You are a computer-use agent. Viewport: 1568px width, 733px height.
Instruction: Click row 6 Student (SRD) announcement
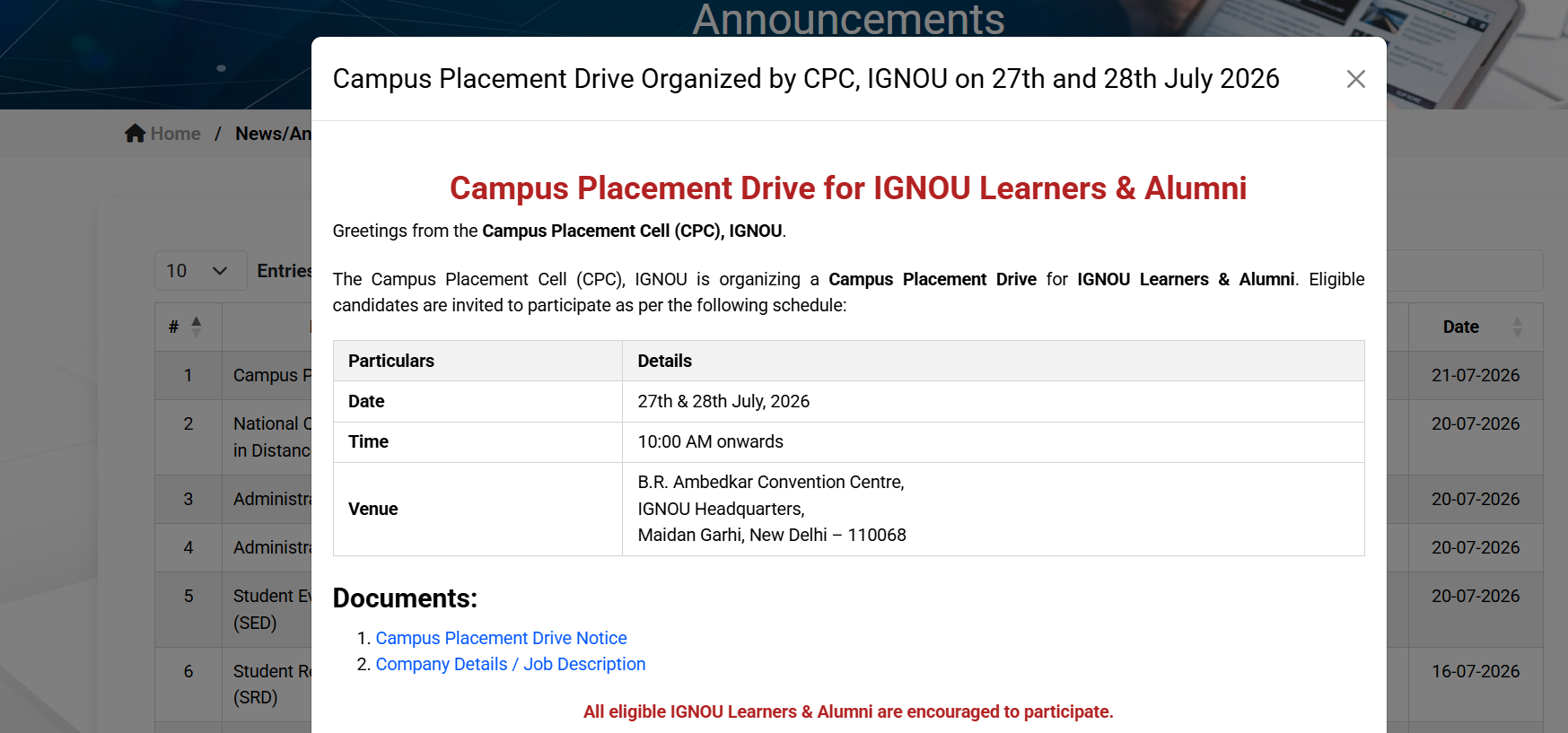(272, 685)
